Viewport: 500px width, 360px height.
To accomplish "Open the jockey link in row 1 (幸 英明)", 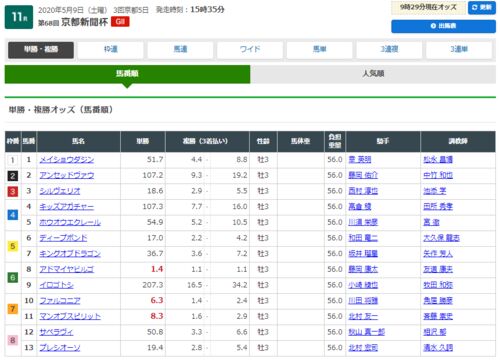I will [360, 160].
